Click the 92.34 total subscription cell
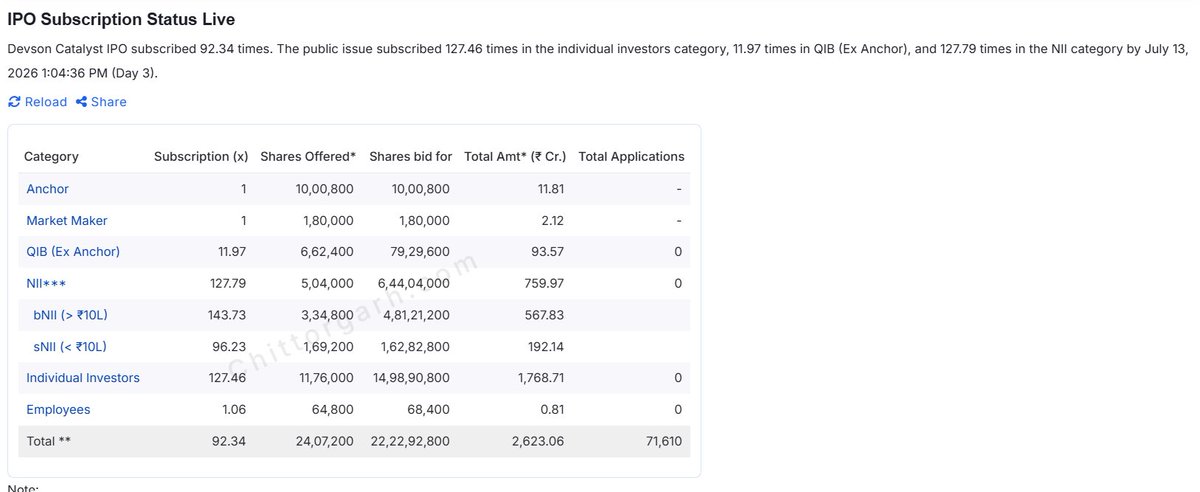 pyautogui.click(x=230, y=441)
